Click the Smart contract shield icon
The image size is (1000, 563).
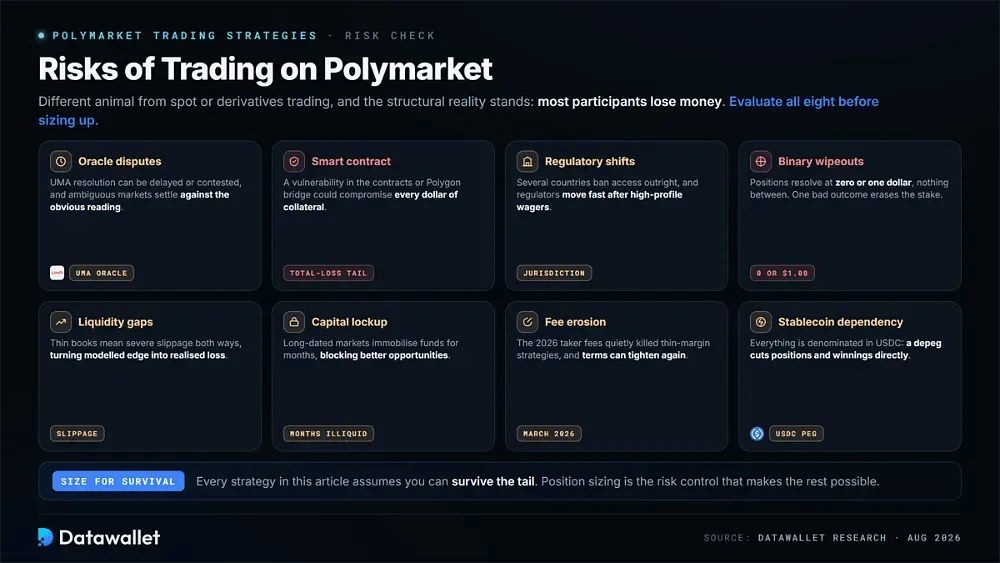[x=294, y=161]
